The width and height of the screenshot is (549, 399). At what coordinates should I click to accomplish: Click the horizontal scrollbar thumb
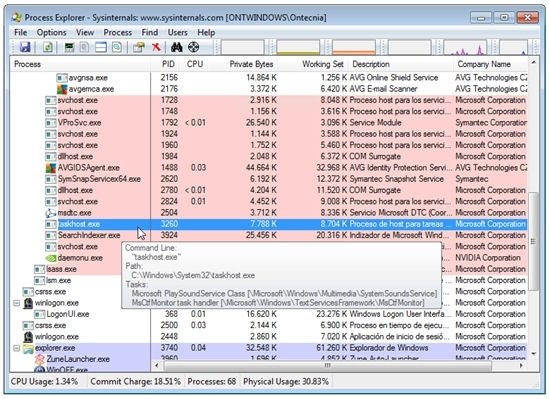328,366
